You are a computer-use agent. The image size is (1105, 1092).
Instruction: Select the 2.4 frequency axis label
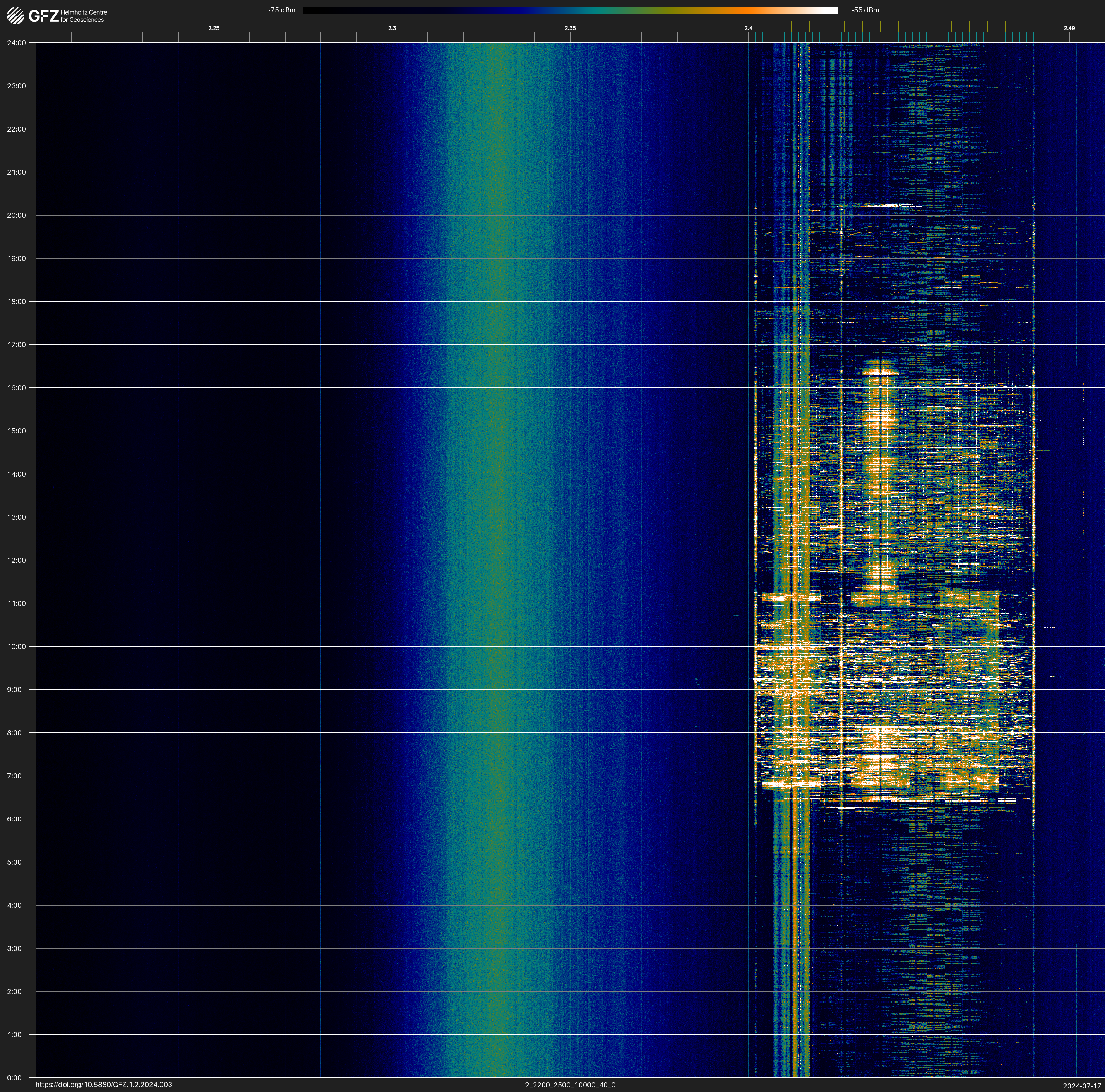(748, 28)
